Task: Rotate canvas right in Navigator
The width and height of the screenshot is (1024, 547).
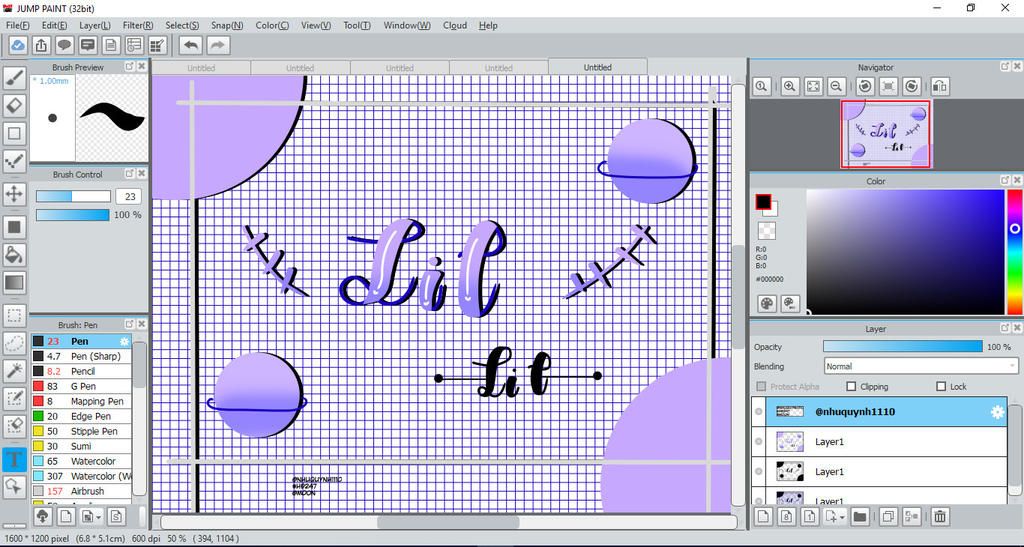Action: coord(912,86)
